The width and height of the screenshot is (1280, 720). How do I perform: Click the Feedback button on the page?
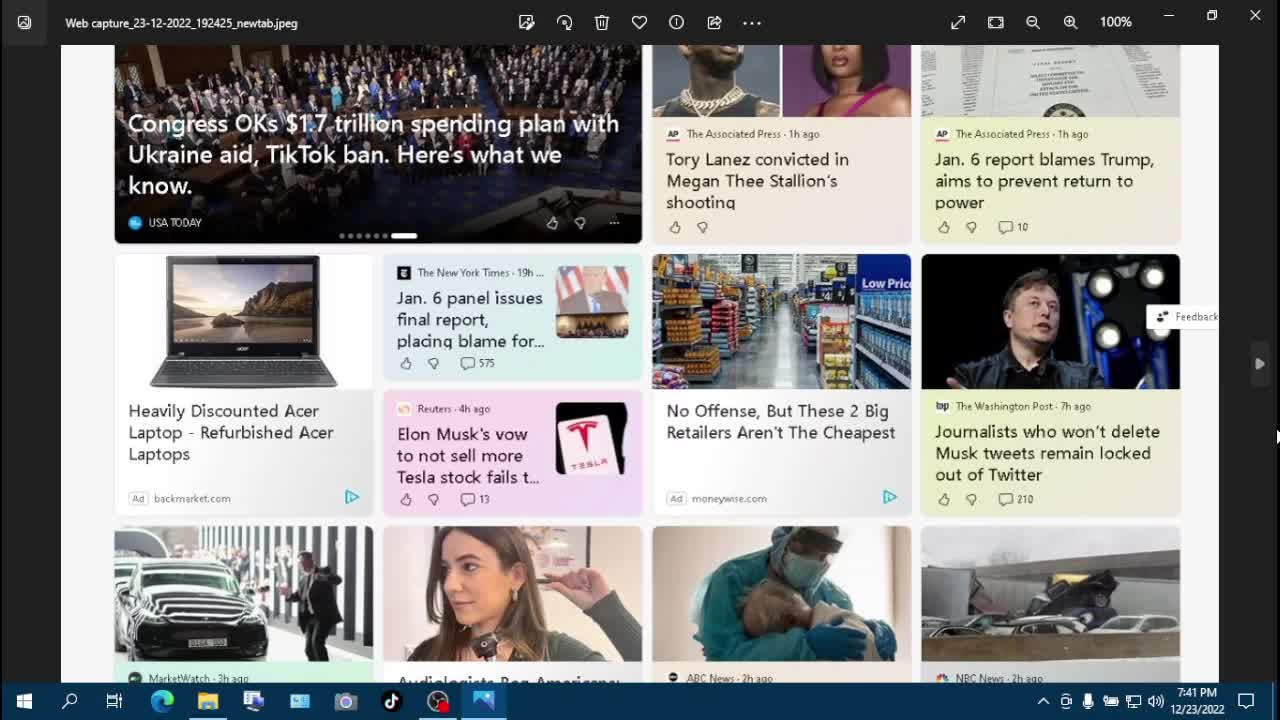(1185, 317)
